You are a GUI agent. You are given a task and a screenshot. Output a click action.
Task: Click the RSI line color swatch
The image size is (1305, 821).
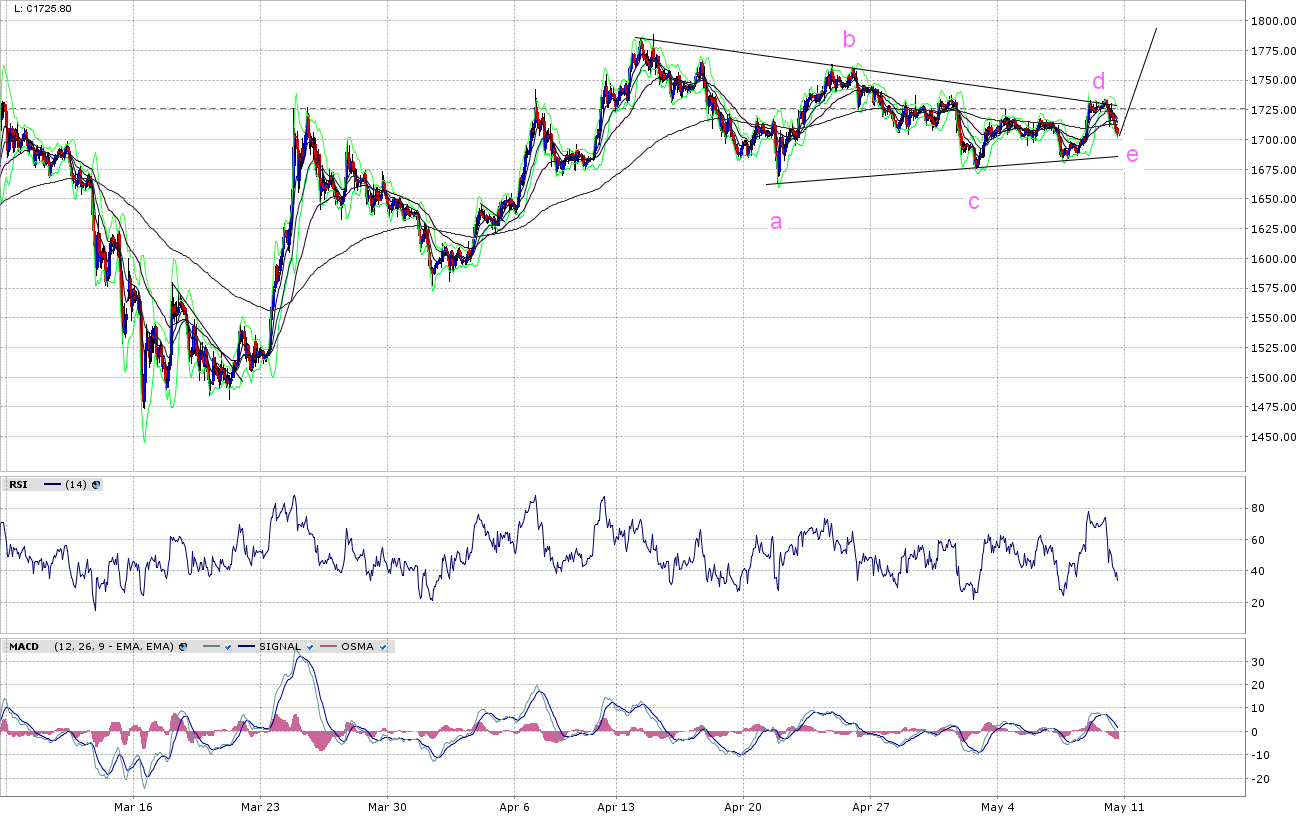click(x=50, y=485)
